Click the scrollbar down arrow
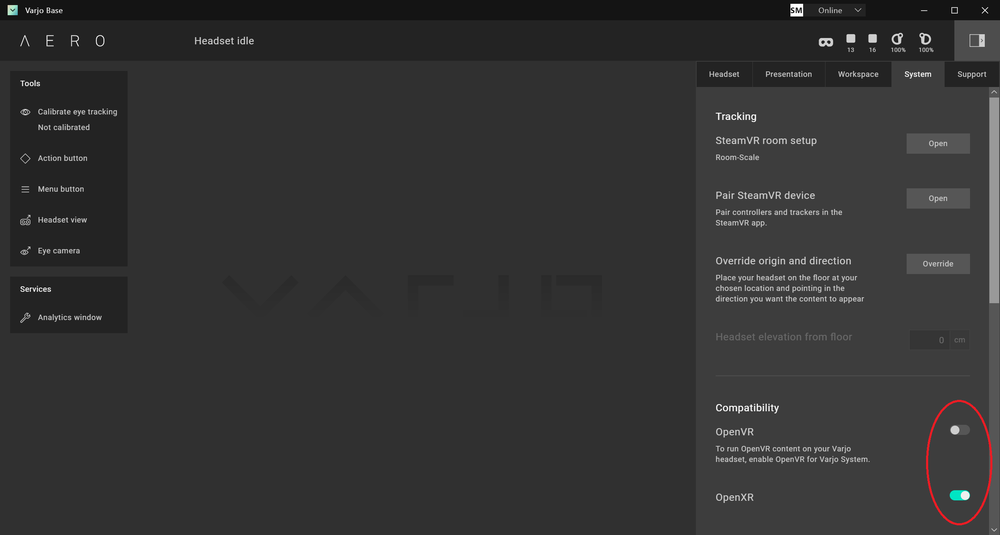1000x535 pixels. 994,529
